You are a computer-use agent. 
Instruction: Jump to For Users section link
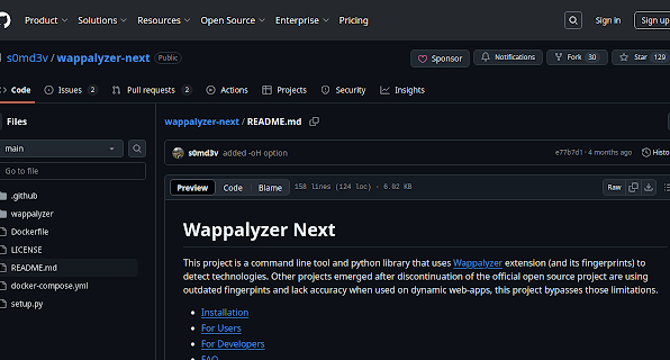[221, 328]
